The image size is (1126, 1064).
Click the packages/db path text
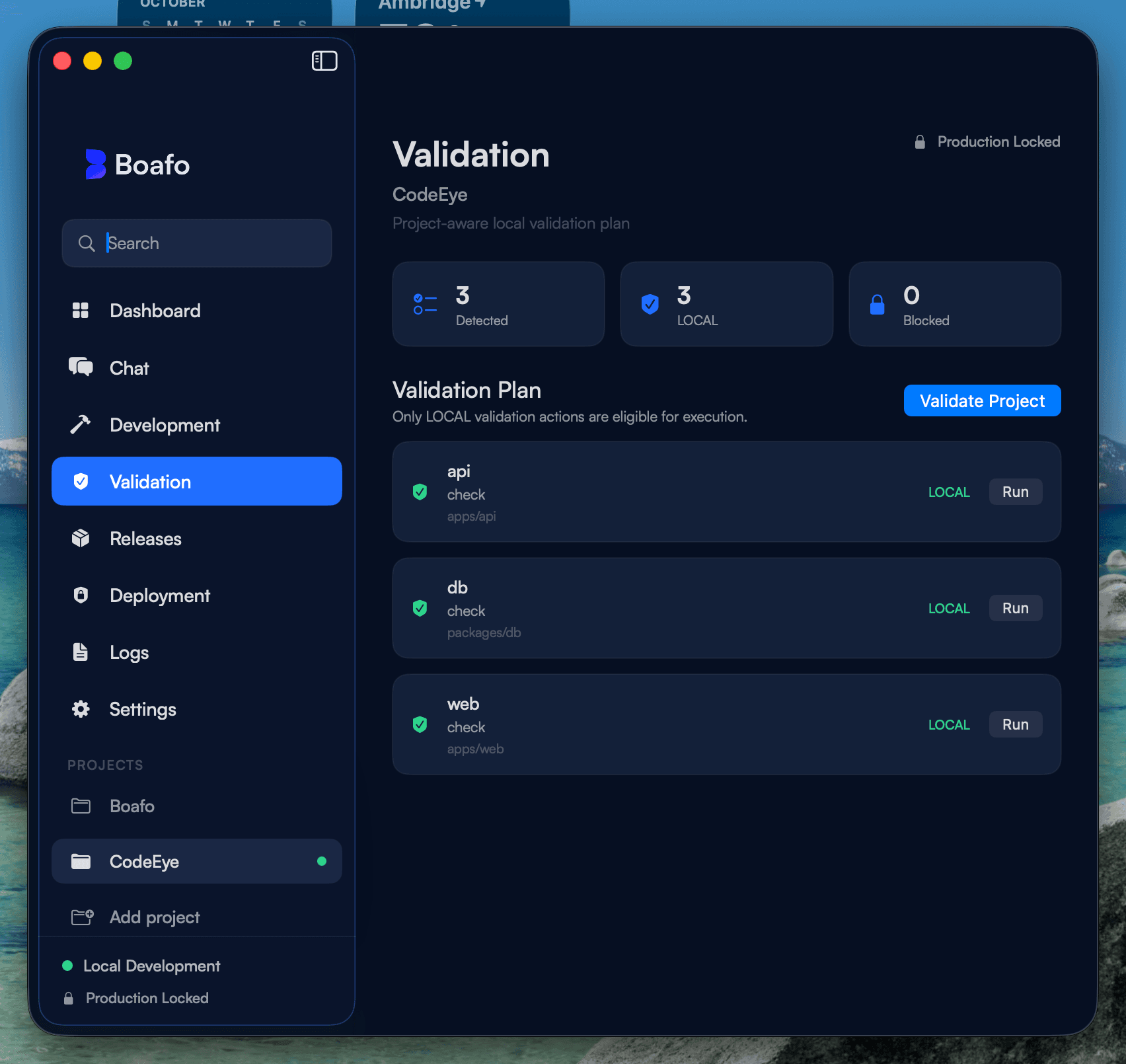(484, 632)
